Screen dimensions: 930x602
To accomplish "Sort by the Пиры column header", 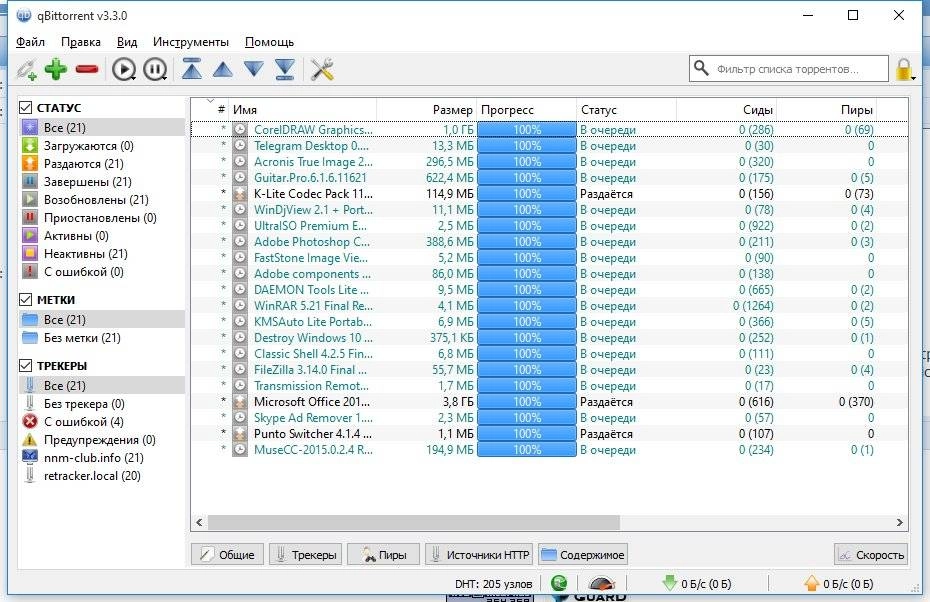I will tap(827, 110).
